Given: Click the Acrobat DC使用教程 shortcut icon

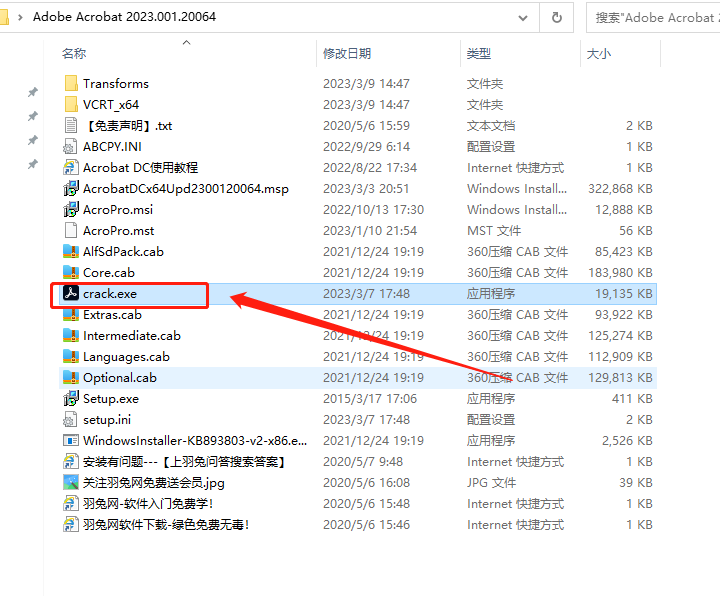Looking at the screenshot, I should coord(70,168).
